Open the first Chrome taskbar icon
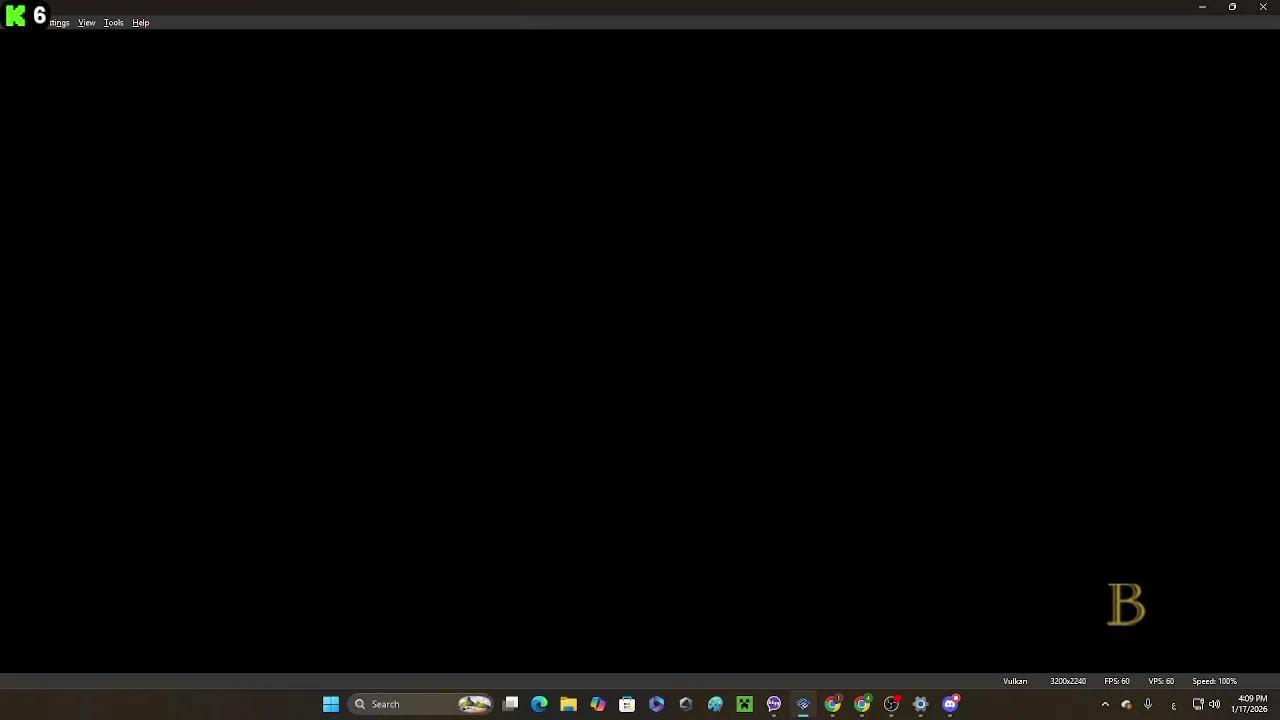 833,704
